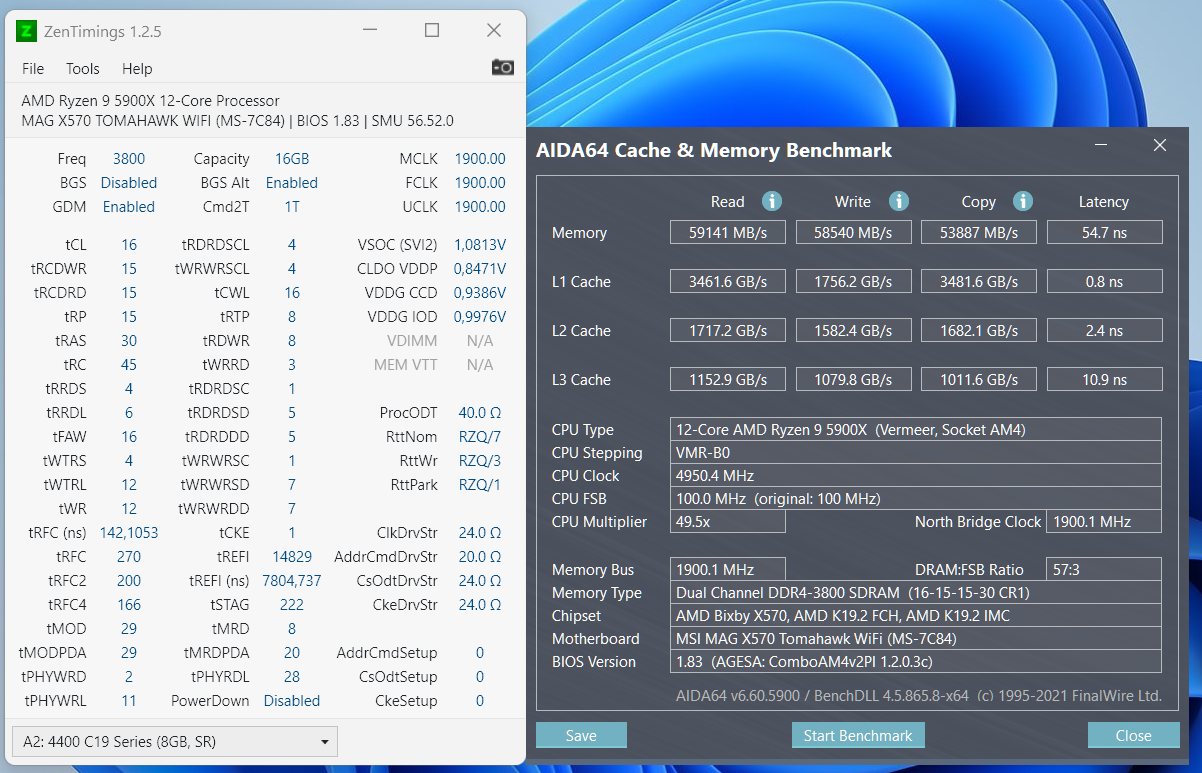Screen dimensions: 1202x773
Task: Click the MCLK value 1900.00
Action: pyautogui.click(x=480, y=158)
